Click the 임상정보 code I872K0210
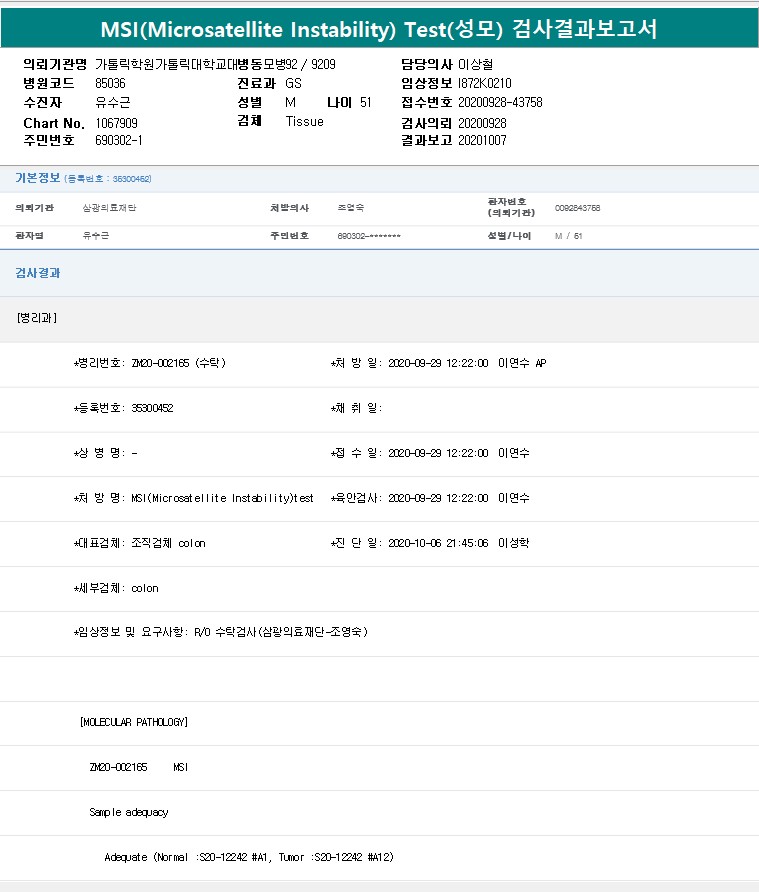Image resolution: width=759 pixels, height=892 pixels. point(484,83)
